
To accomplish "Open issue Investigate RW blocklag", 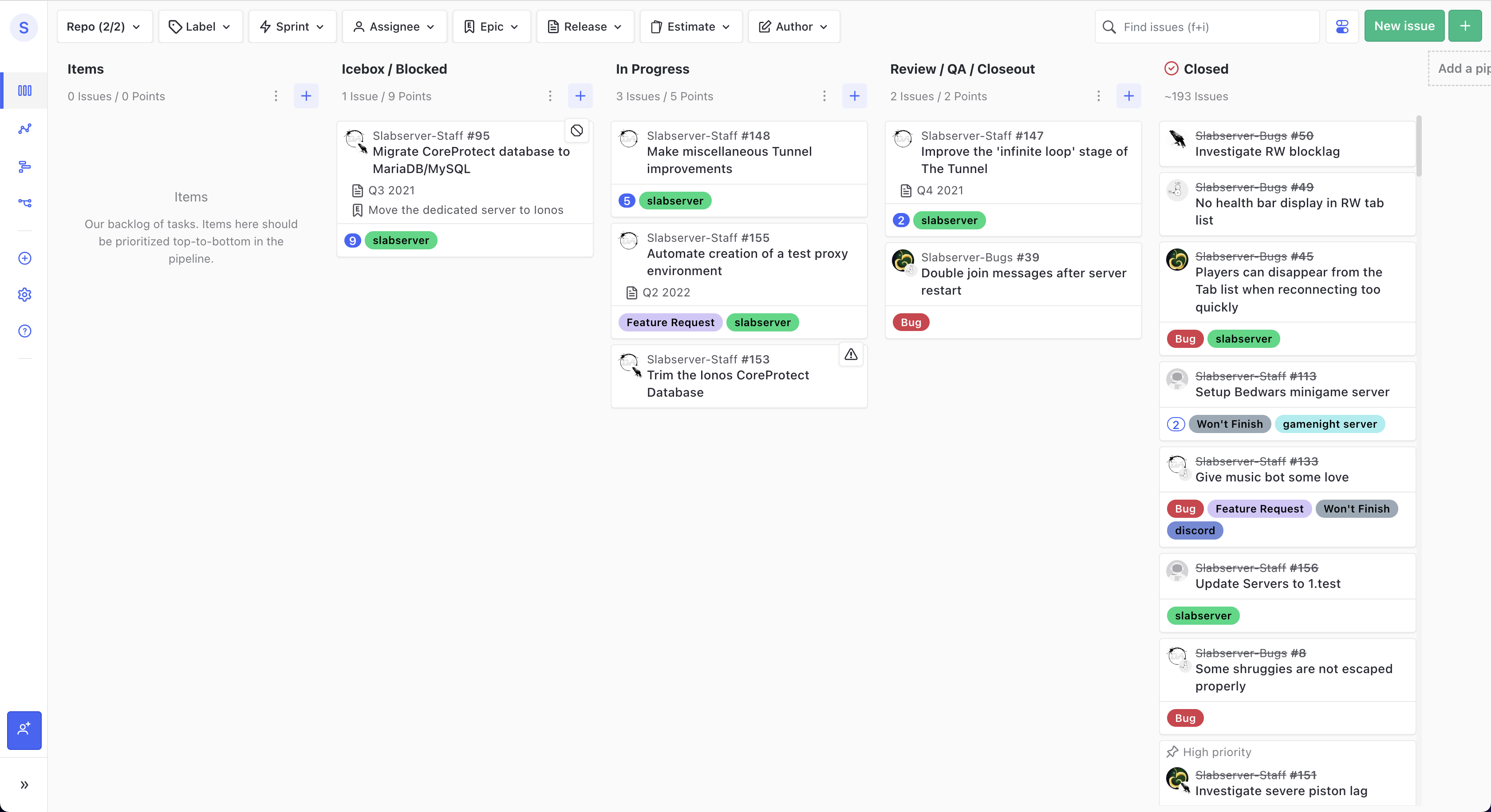I will click(1267, 152).
